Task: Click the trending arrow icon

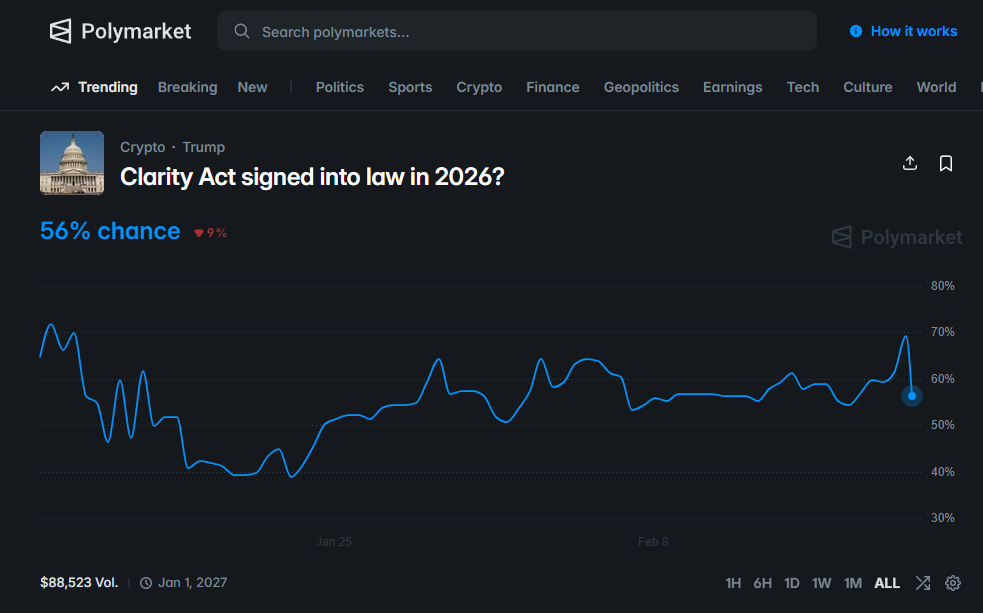Action: tap(59, 87)
